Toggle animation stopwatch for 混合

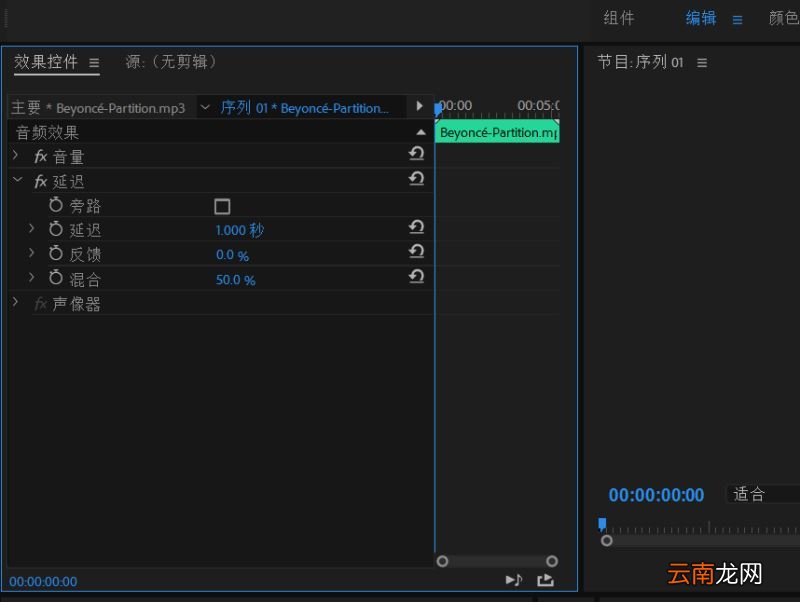56,278
